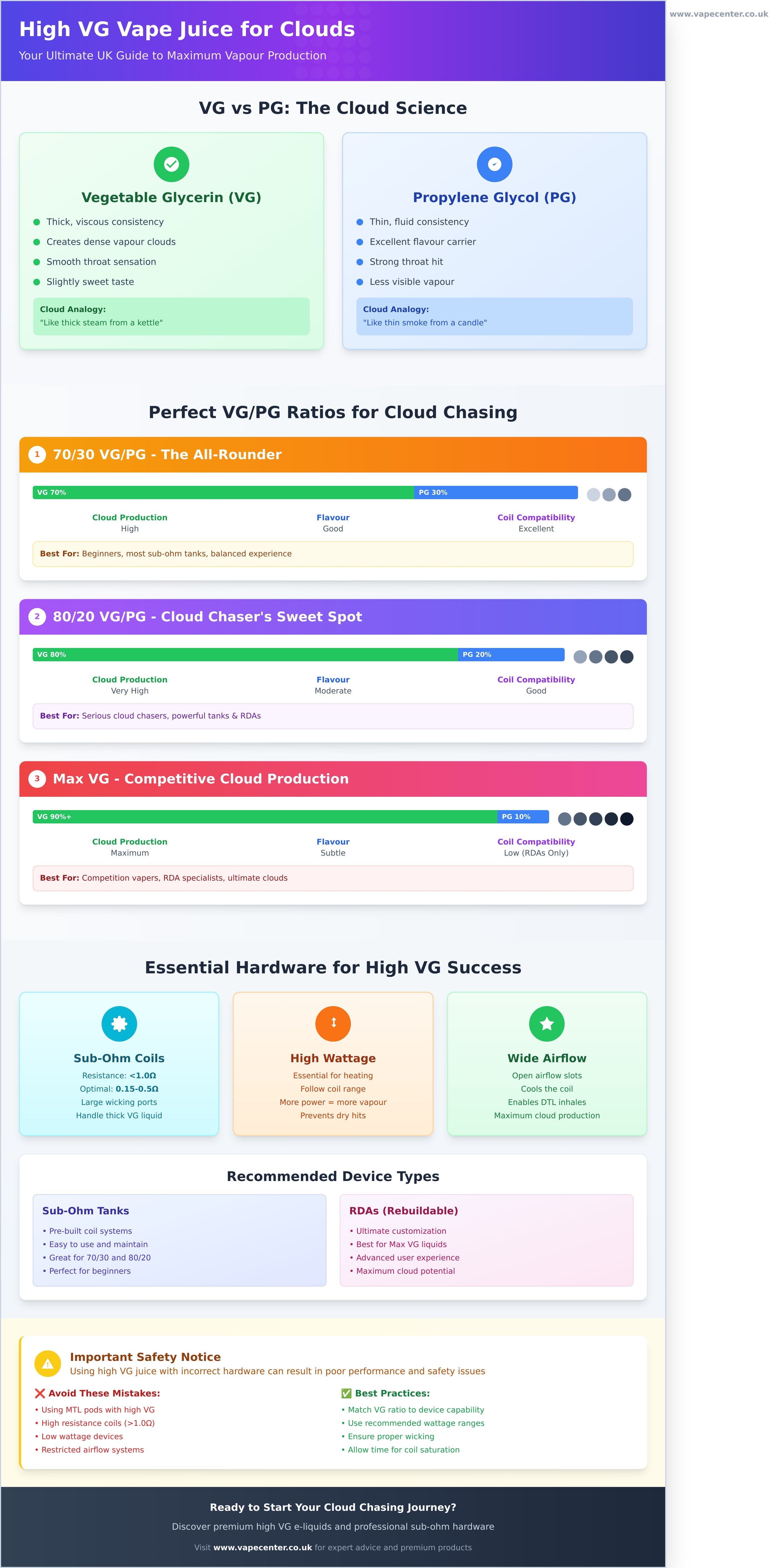Click Best for Max VG liquids bullet
The width and height of the screenshot is (774, 1568).
click(x=398, y=1244)
